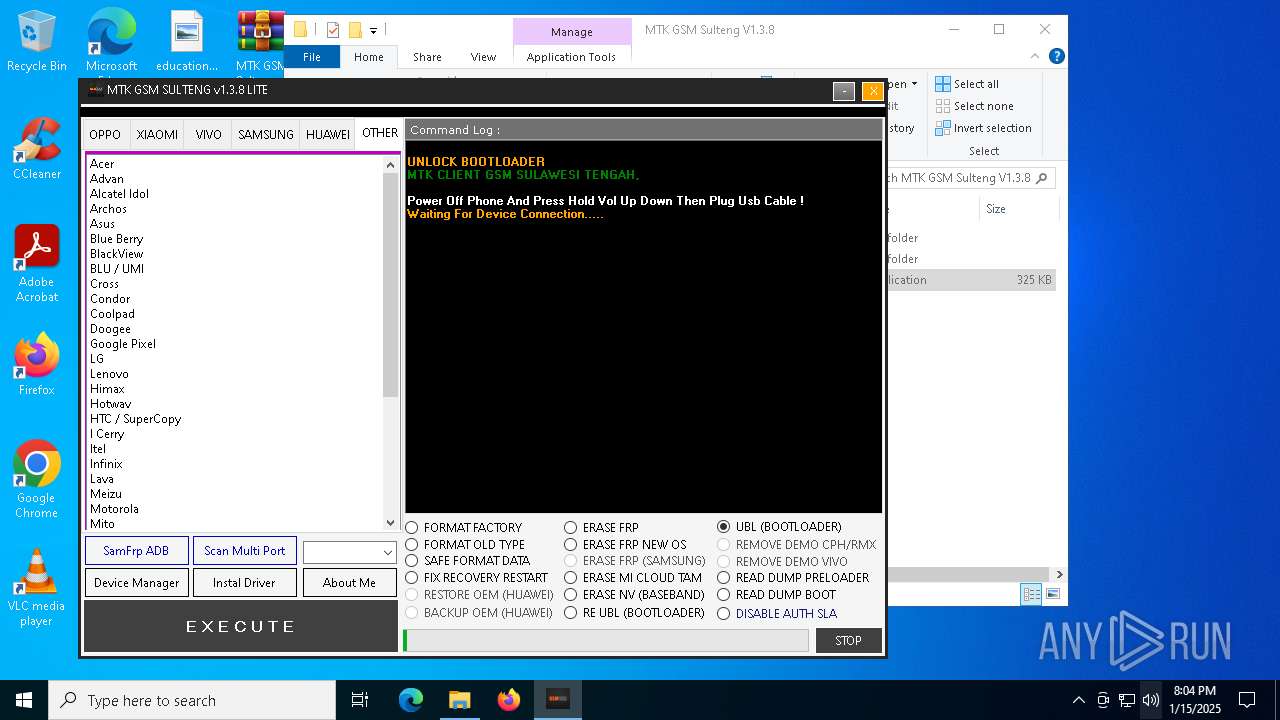
Task: Open Task View on the taskbar
Action: click(x=360, y=700)
